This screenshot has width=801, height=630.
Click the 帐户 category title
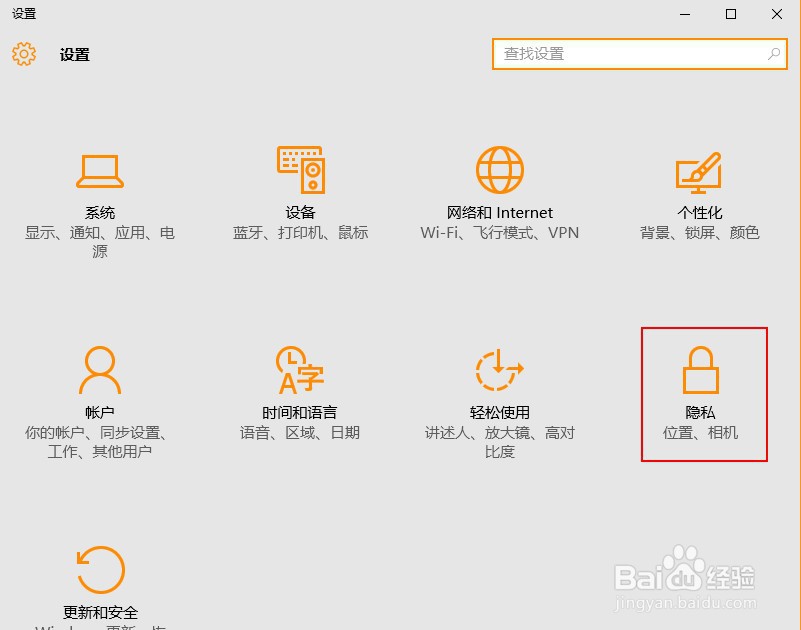click(100, 412)
